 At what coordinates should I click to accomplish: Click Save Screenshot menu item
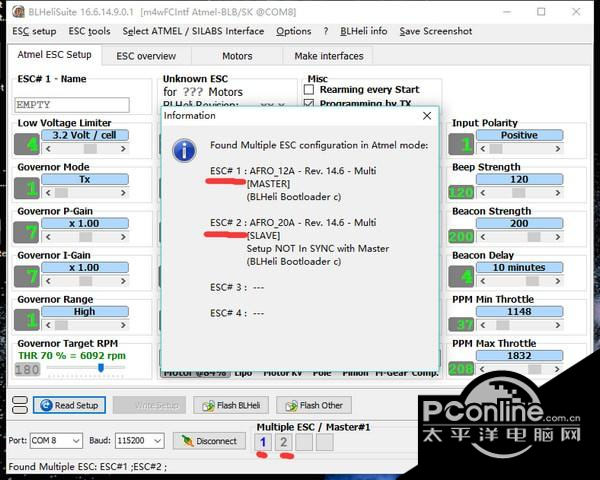(x=435, y=31)
